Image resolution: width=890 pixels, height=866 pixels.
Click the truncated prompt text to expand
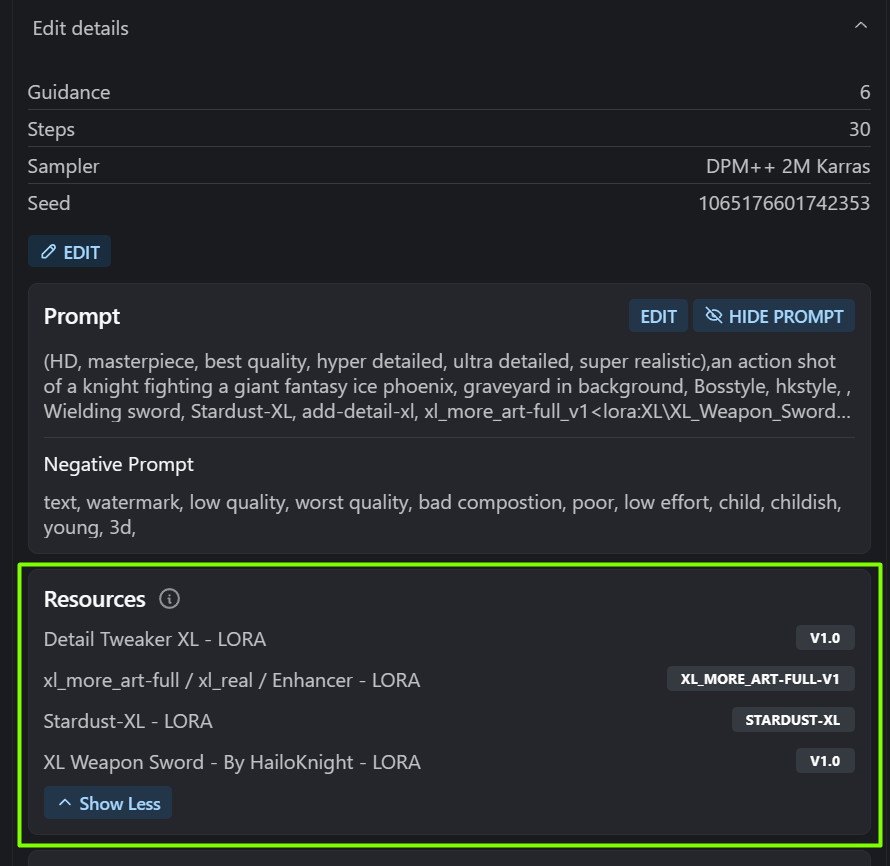pos(440,386)
